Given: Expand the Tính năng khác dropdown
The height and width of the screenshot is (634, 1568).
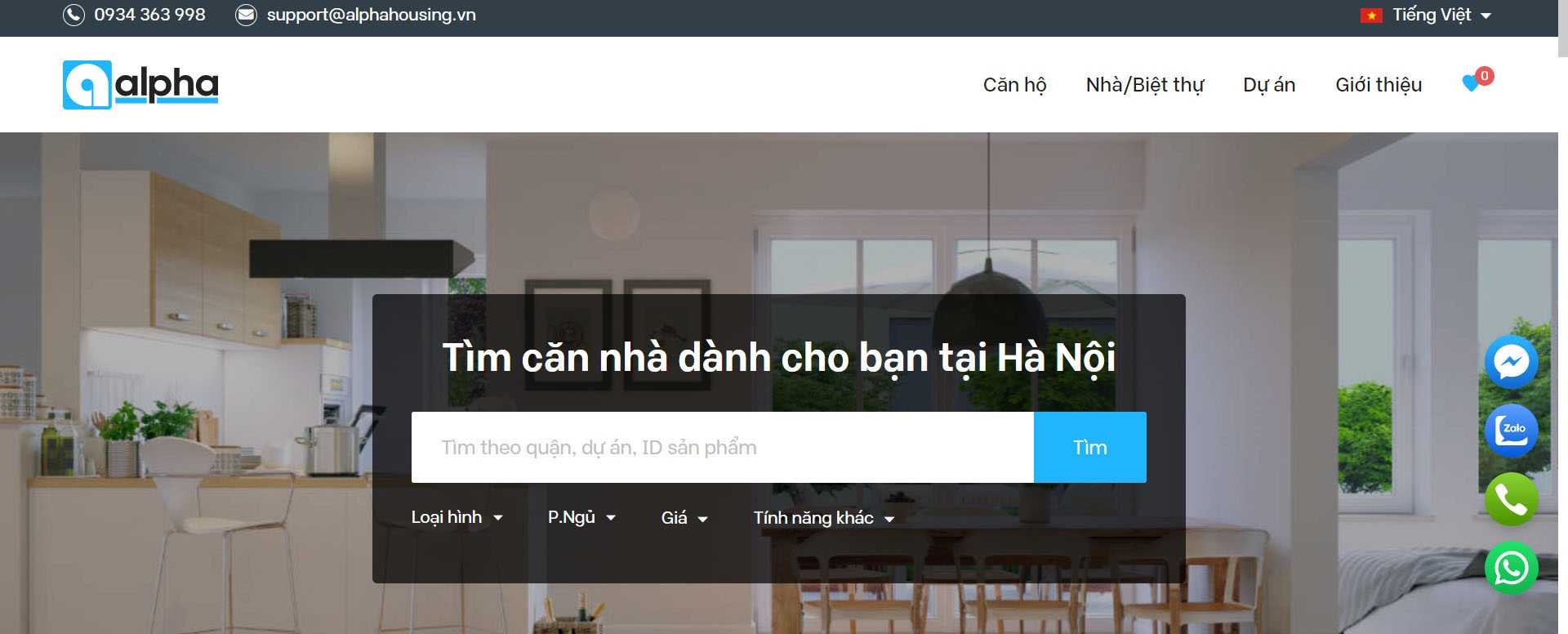Looking at the screenshot, I should pyautogui.click(x=823, y=518).
